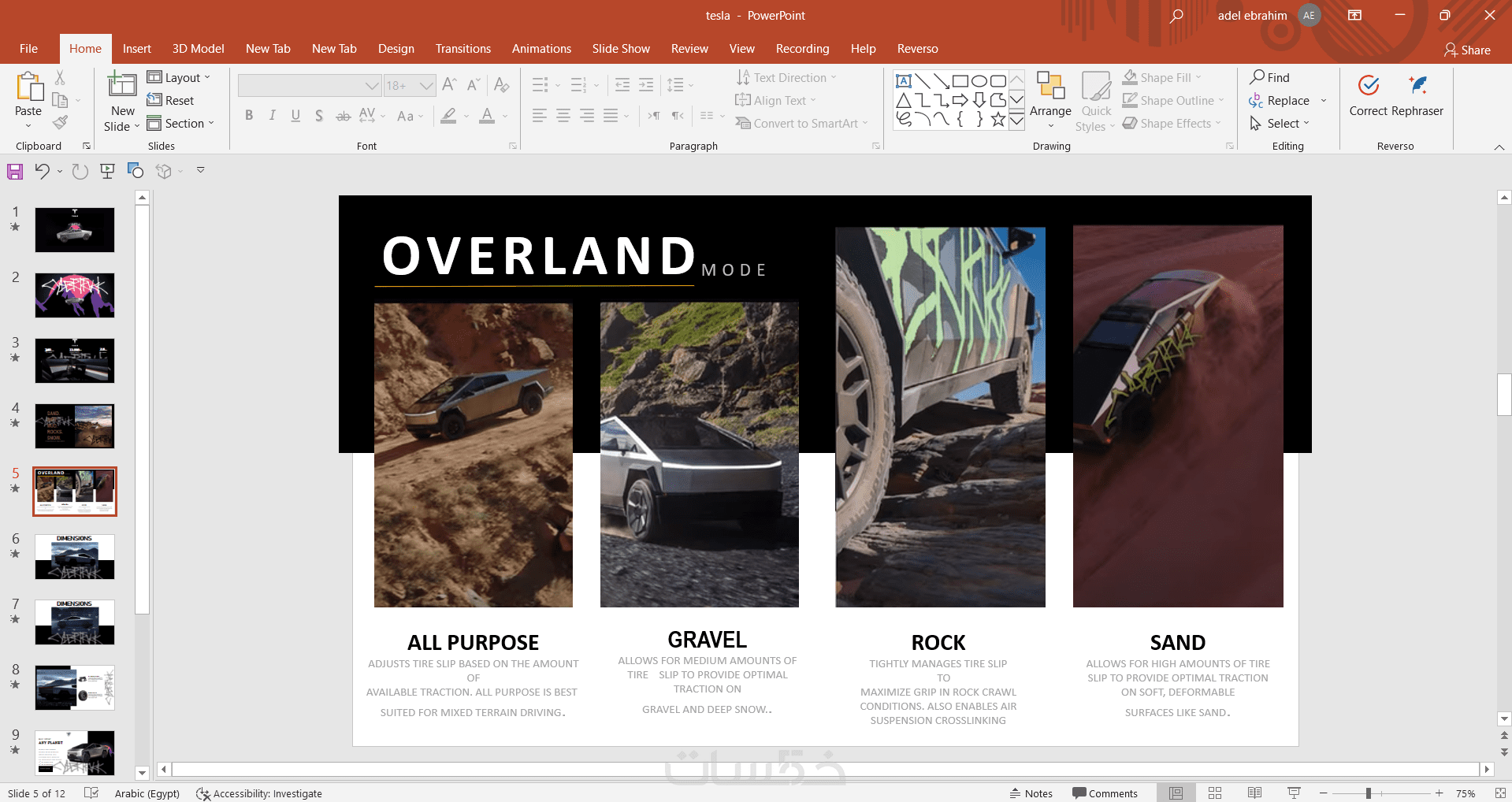Open Ribbon Display Options
The width and height of the screenshot is (1512, 802).
pos(1354,16)
